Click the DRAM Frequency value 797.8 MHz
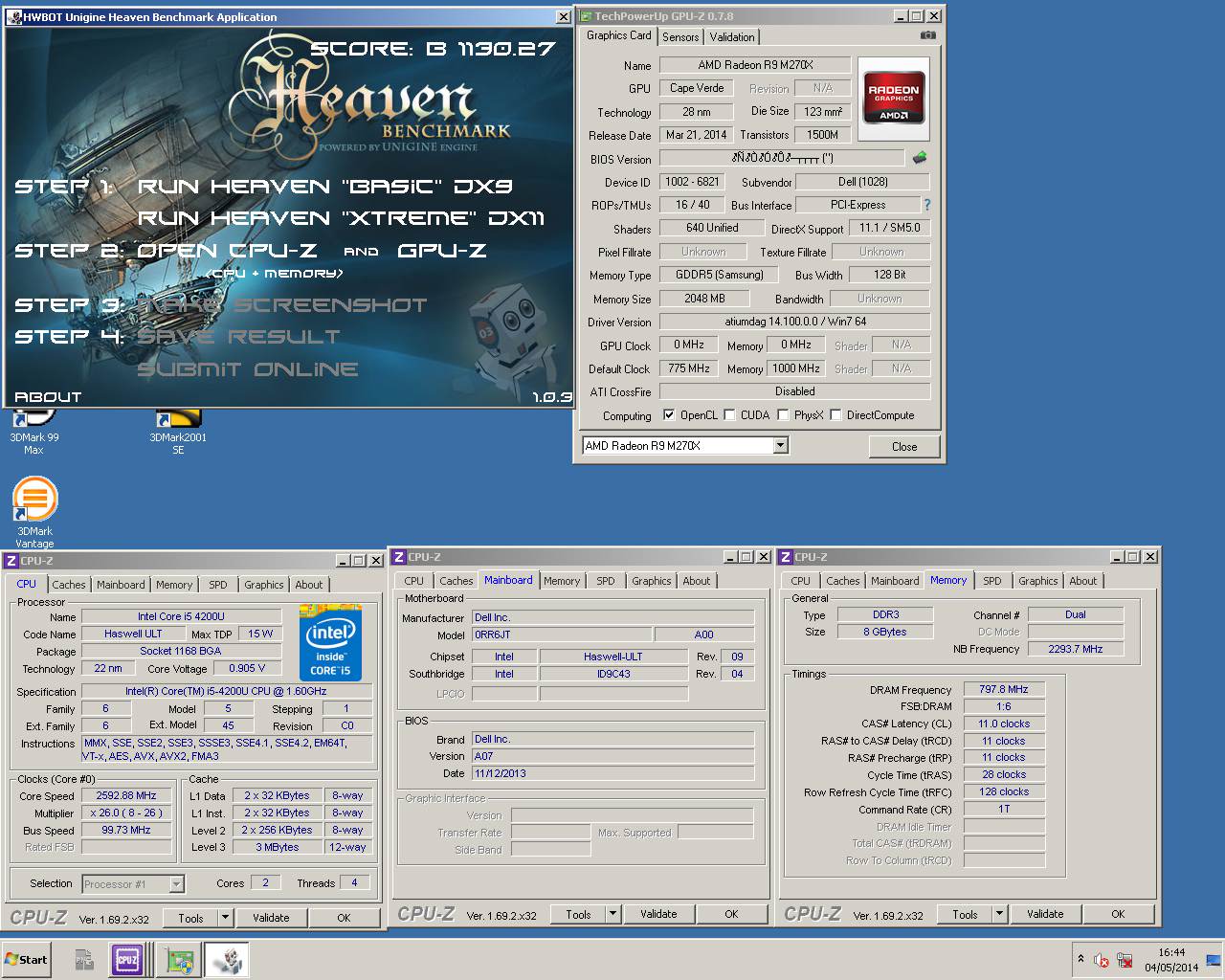The width and height of the screenshot is (1225, 980). [1003, 689]
